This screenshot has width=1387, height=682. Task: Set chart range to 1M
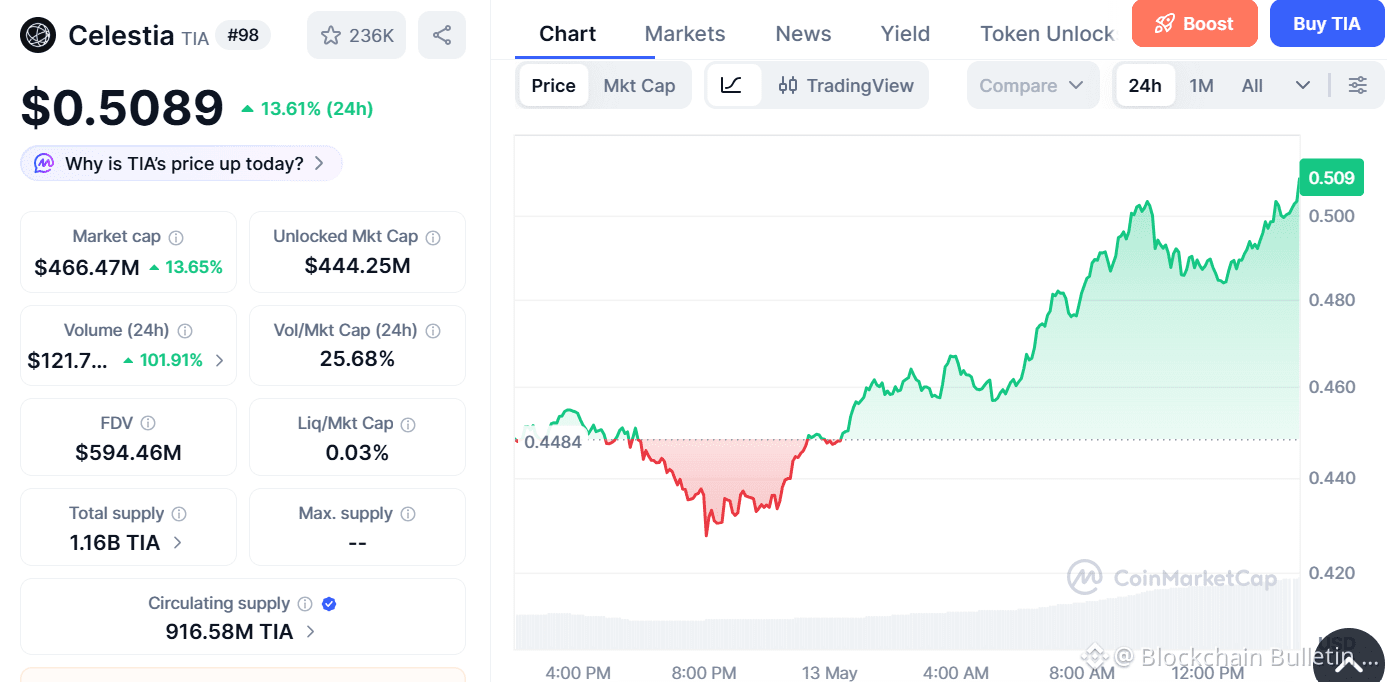pos(1201,85)
